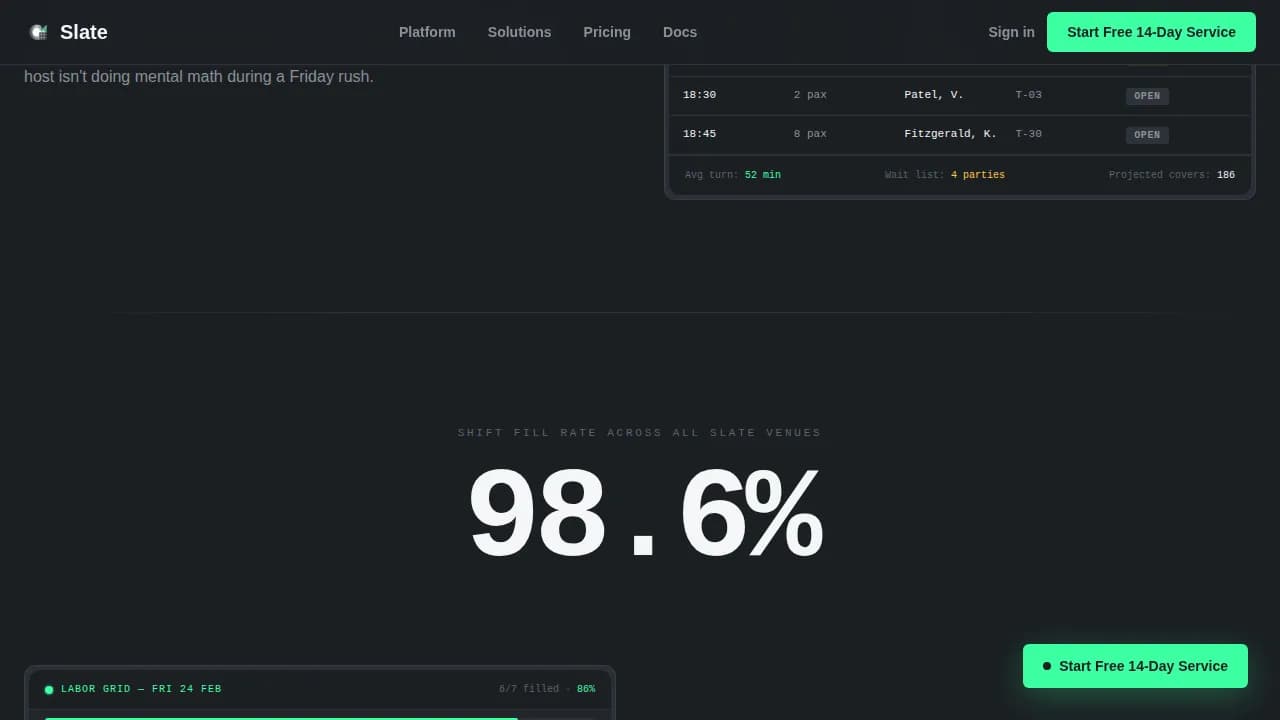Visit the Pricing page link
This screenshot has height=720, width=1280.
click(607, 32)
